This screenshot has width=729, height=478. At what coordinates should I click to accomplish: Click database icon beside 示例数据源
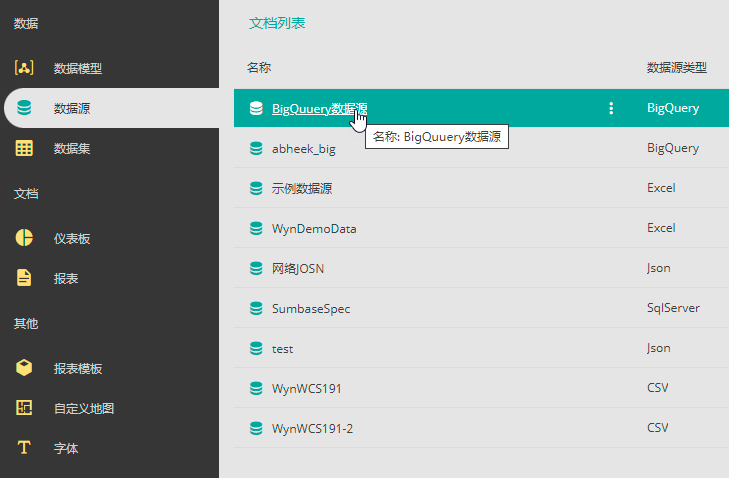(x=256, y=188)
